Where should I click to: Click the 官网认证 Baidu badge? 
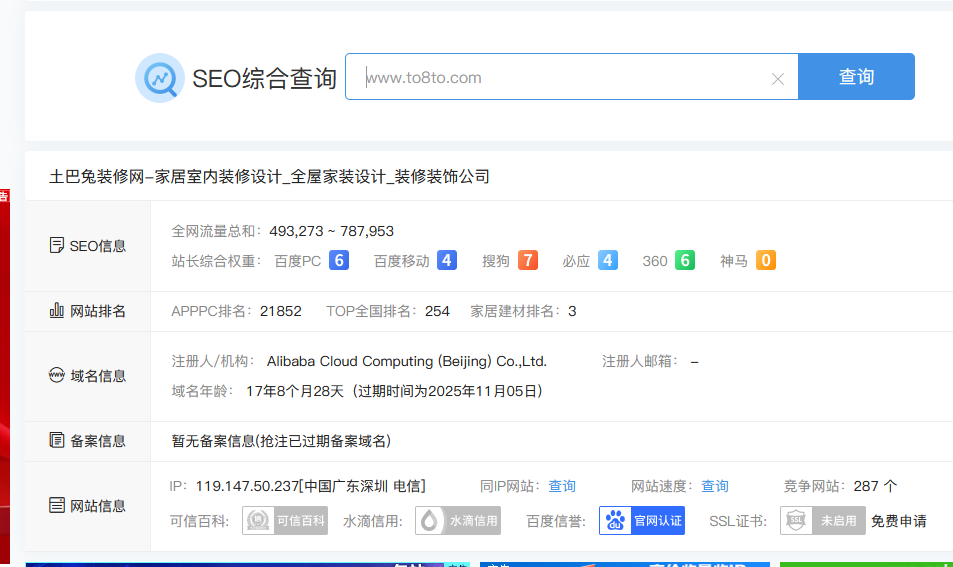[642, 521]
